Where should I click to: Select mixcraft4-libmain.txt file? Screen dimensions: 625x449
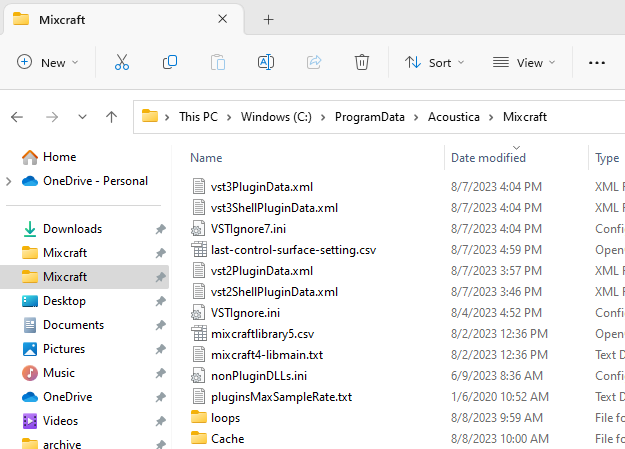coord(267,355)
